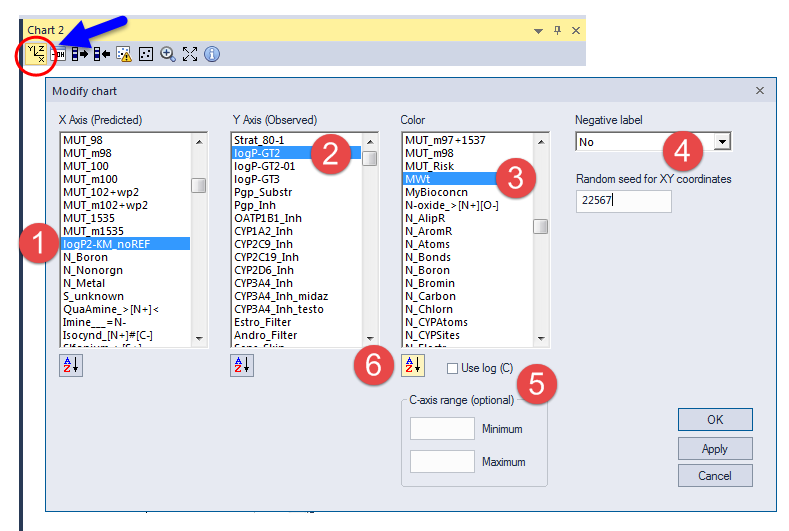Screen dimensions: 789x531
Task: Click the Apply button
Action: tap(715, 448)
